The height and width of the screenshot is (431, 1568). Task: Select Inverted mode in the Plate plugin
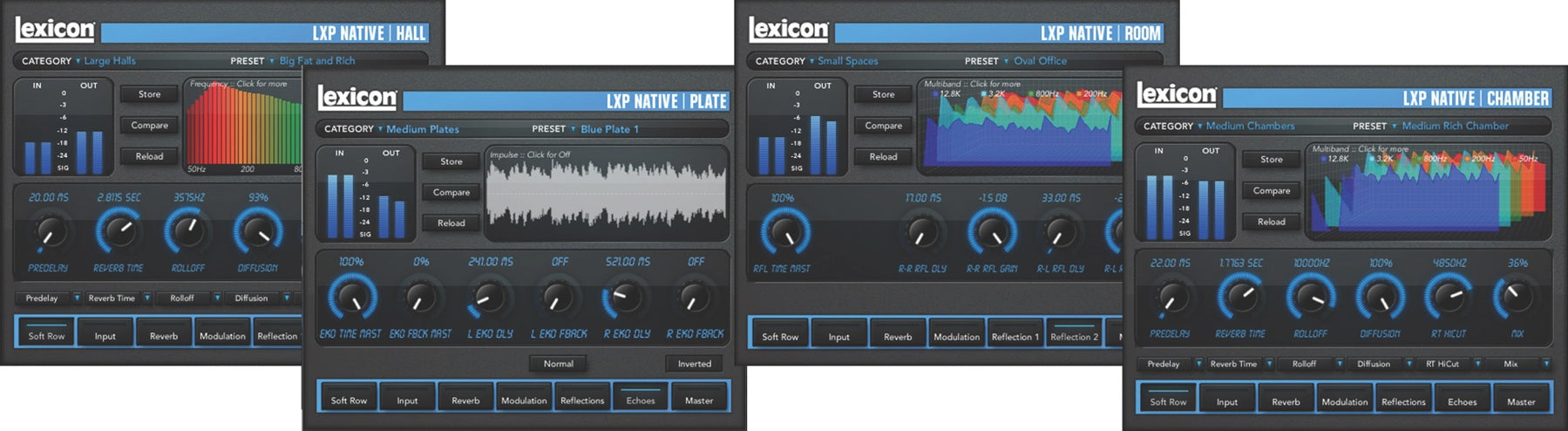click(694, 364)
